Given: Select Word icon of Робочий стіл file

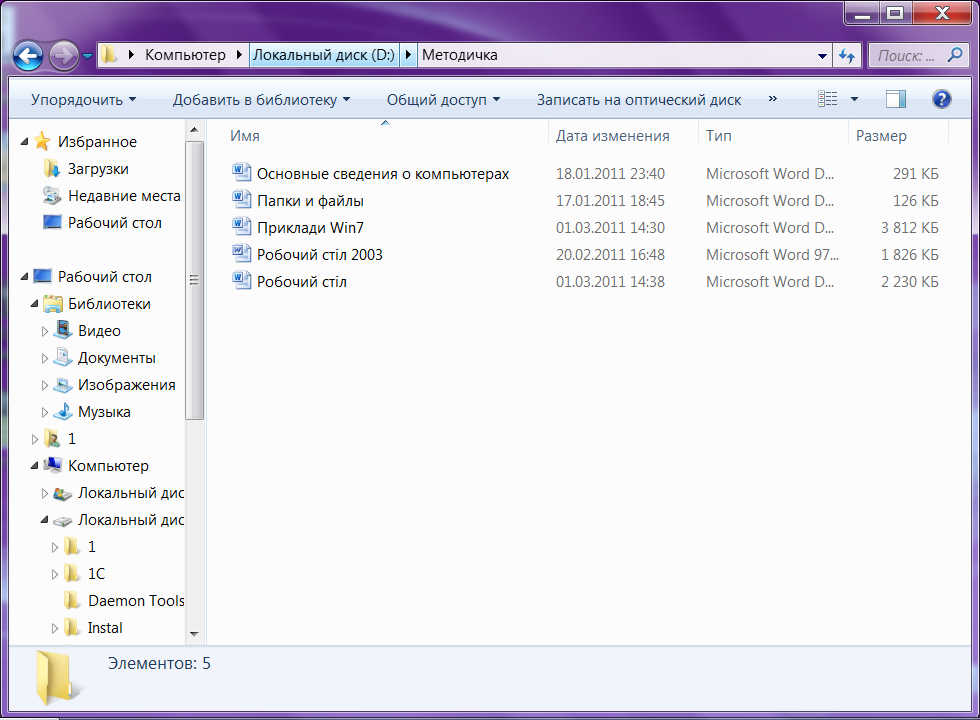Looking at the screenshot, I should [241, 281].
